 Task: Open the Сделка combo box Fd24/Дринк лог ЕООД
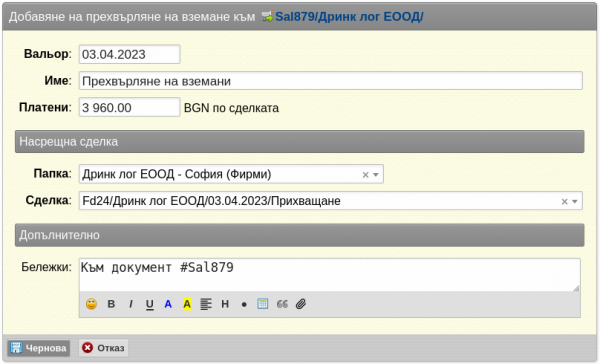click(331, 201)
